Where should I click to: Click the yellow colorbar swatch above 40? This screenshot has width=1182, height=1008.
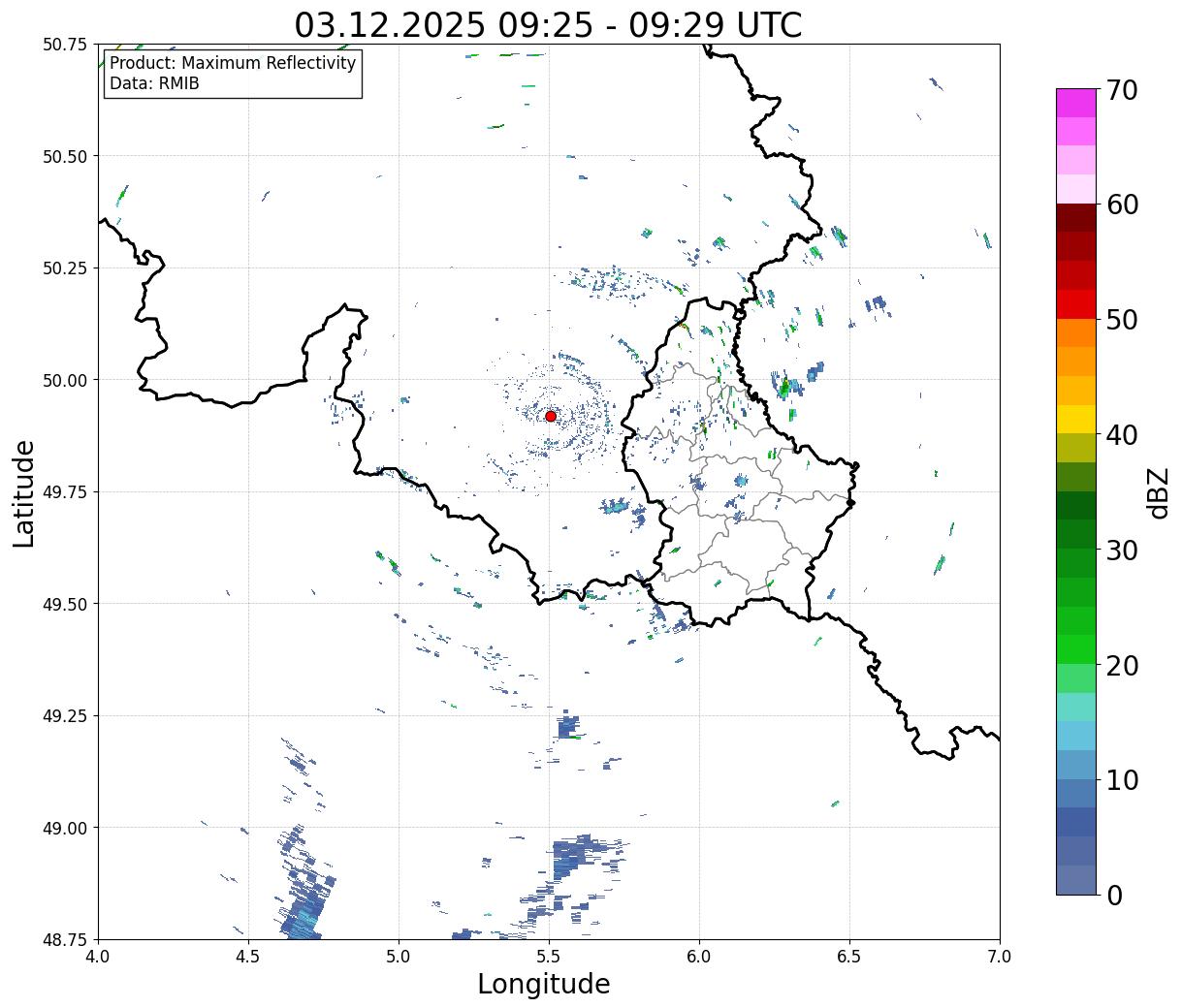tap(1075, 419)
